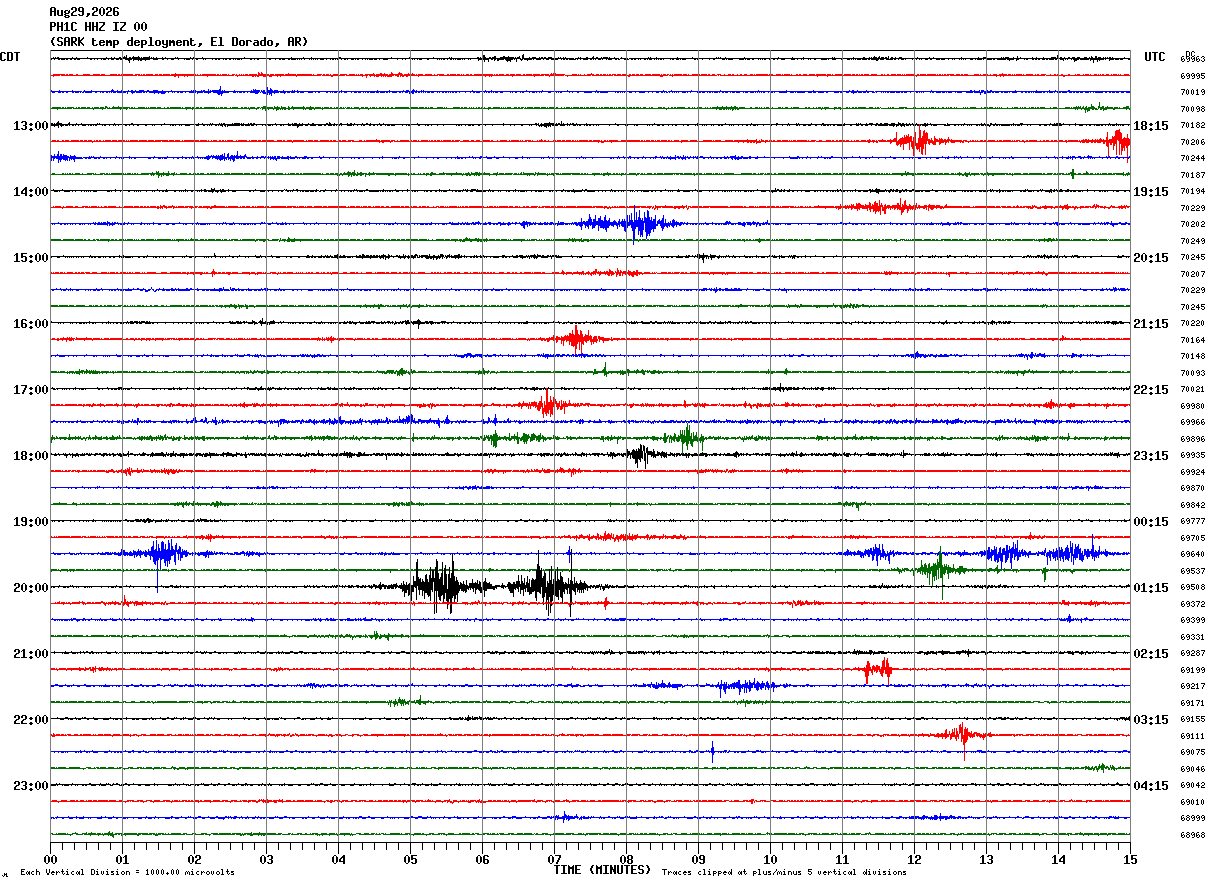Click the 23:00 CDT time label
1210x886 pixels.
pos(30,786)
